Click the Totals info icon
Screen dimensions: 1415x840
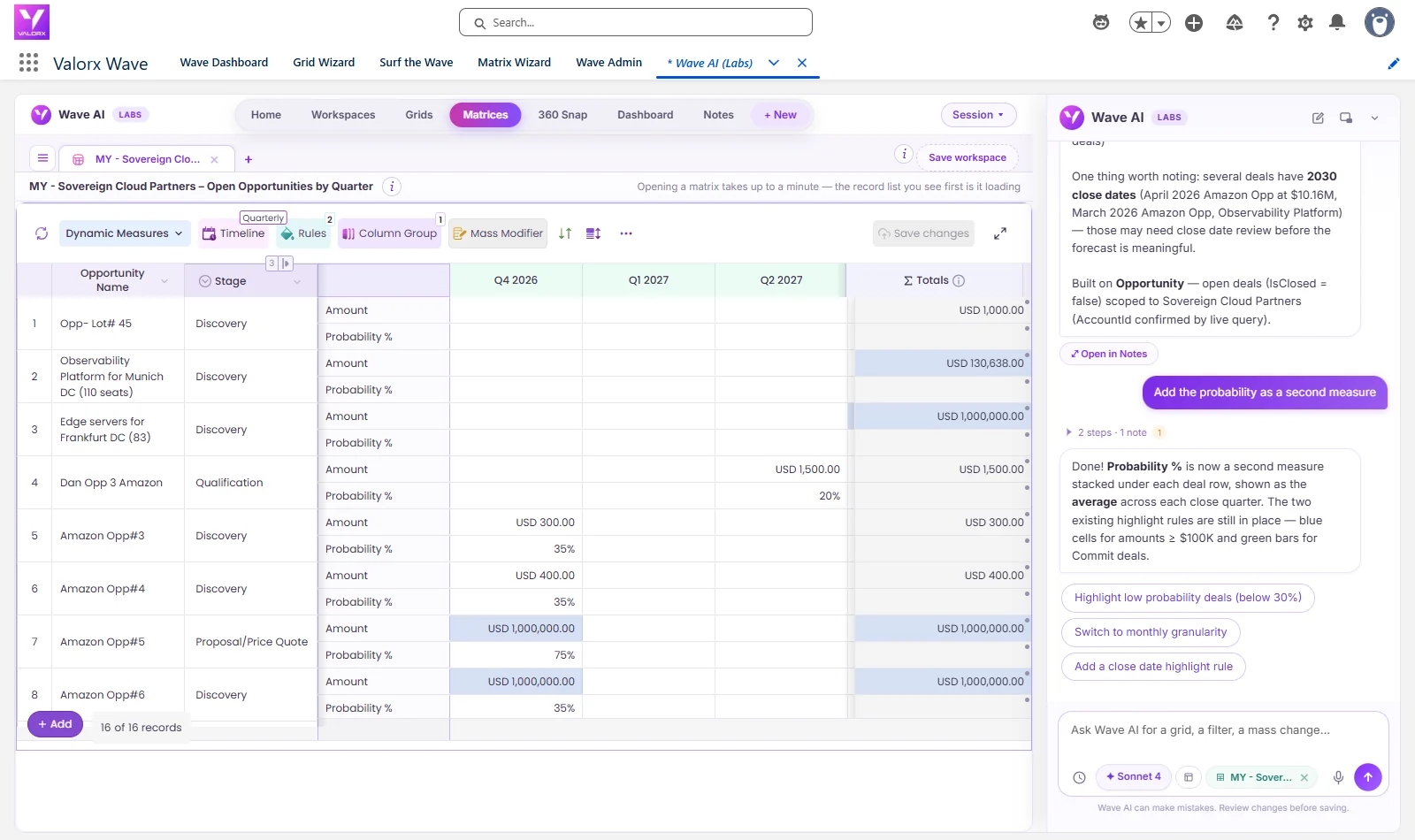(x=959, y=280)
